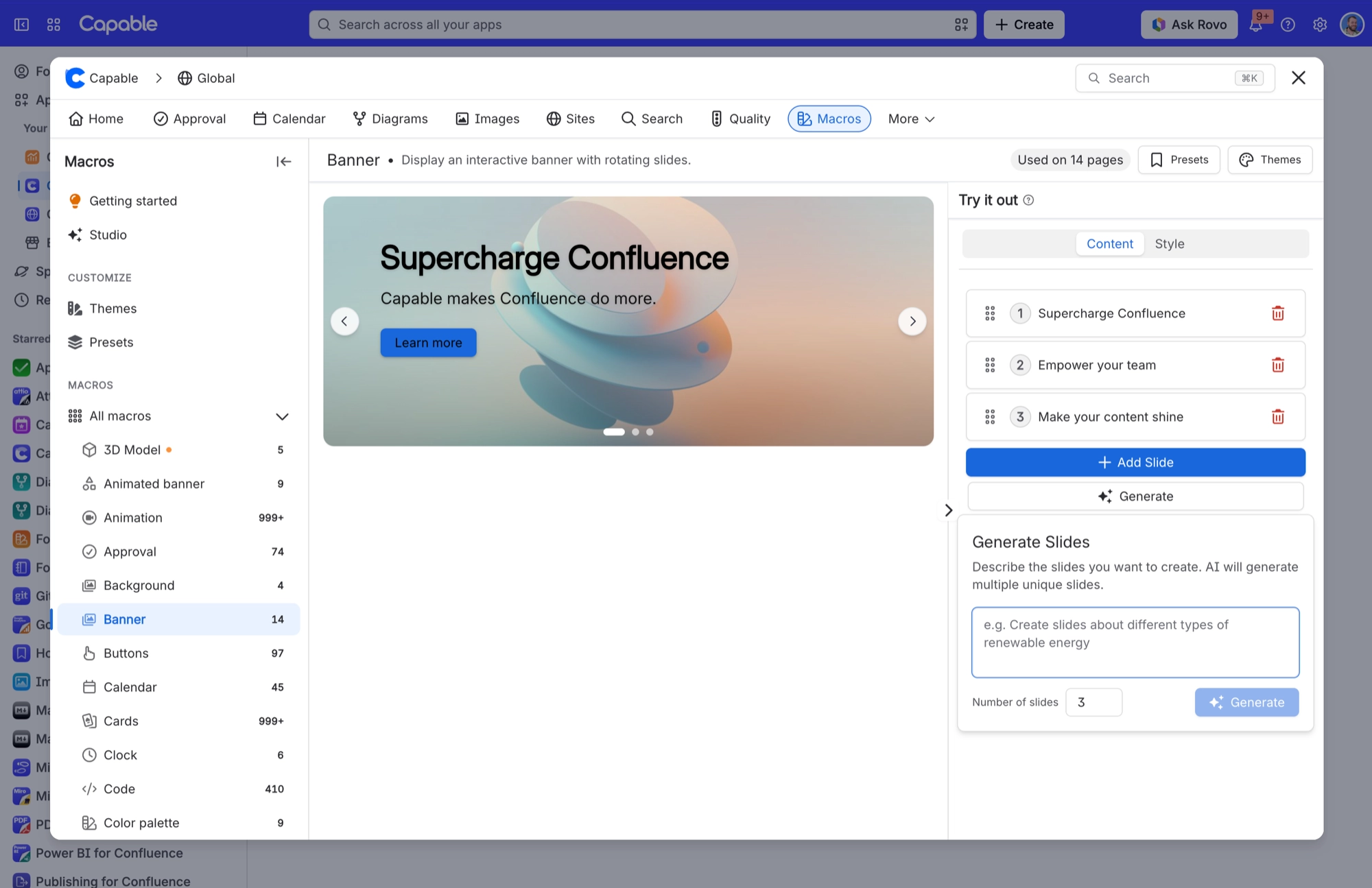Open help icon next to Try it out

[x=1028, y=200]
